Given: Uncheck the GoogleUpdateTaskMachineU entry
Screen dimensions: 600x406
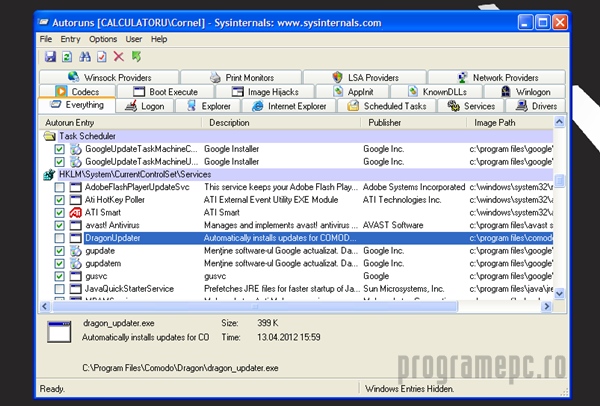Looking at the screenshot, I should coord(59,161).
